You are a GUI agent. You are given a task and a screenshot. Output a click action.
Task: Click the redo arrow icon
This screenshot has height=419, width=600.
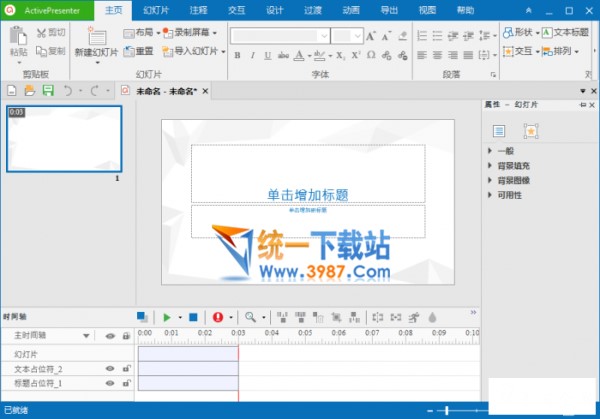pyautogui.click(x=95, y=91)
